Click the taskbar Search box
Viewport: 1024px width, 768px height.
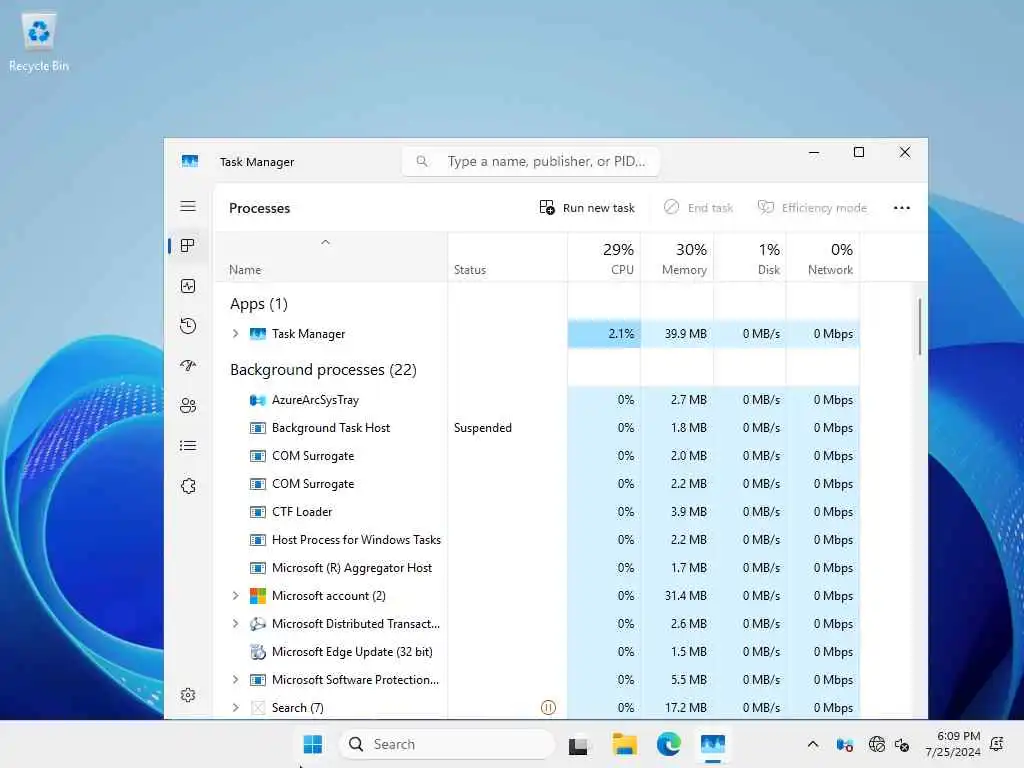coord(447,744)
